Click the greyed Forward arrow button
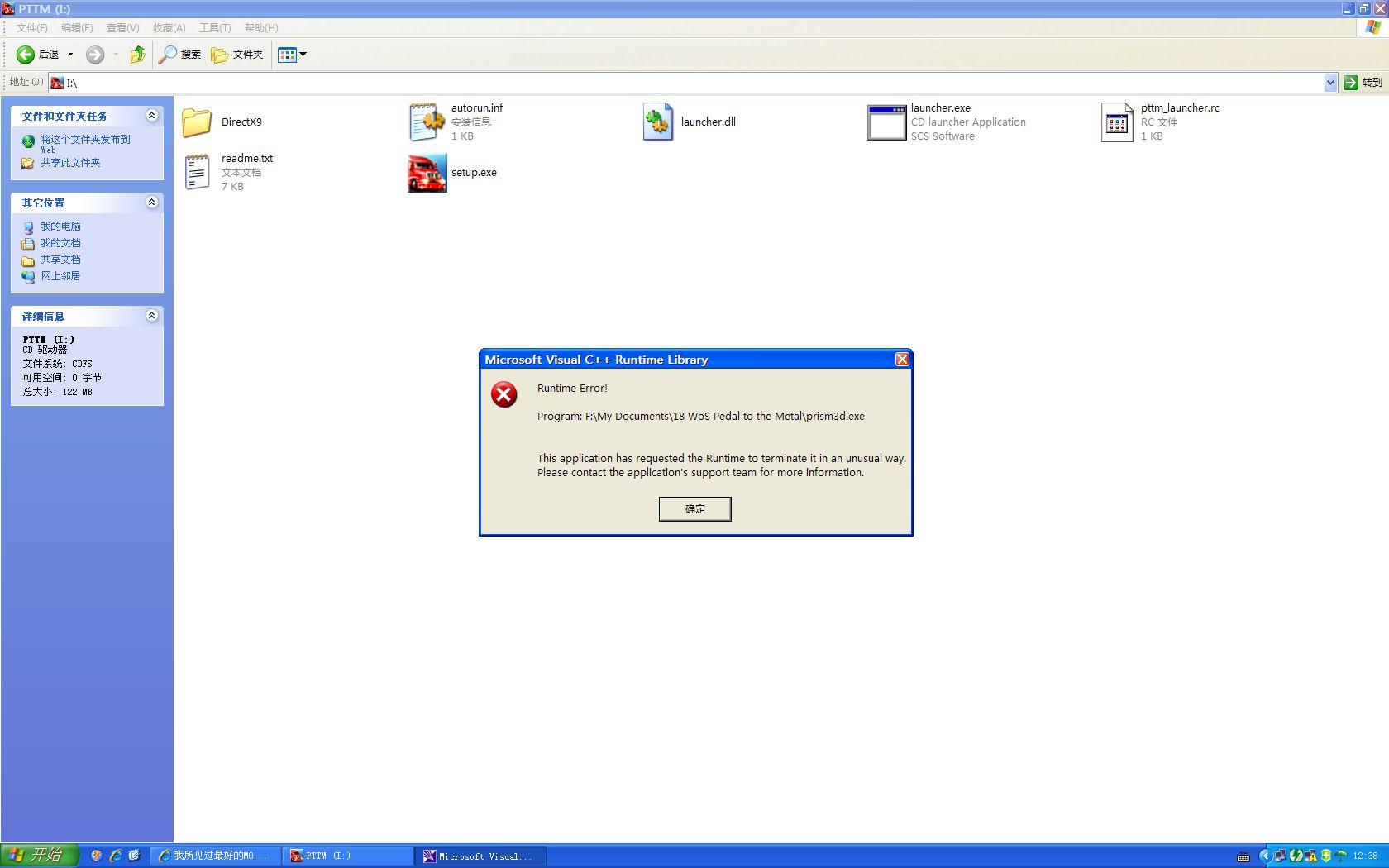Image resolution: width=1389 pixels, height=868 pixels. point(95,55)
